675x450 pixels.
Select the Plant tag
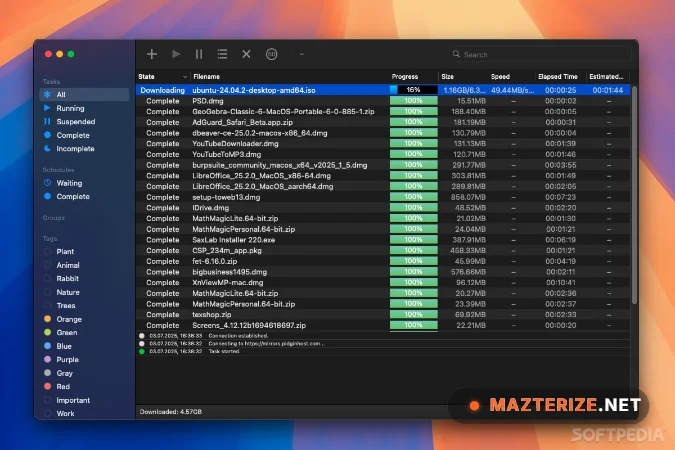click(84, 251)
